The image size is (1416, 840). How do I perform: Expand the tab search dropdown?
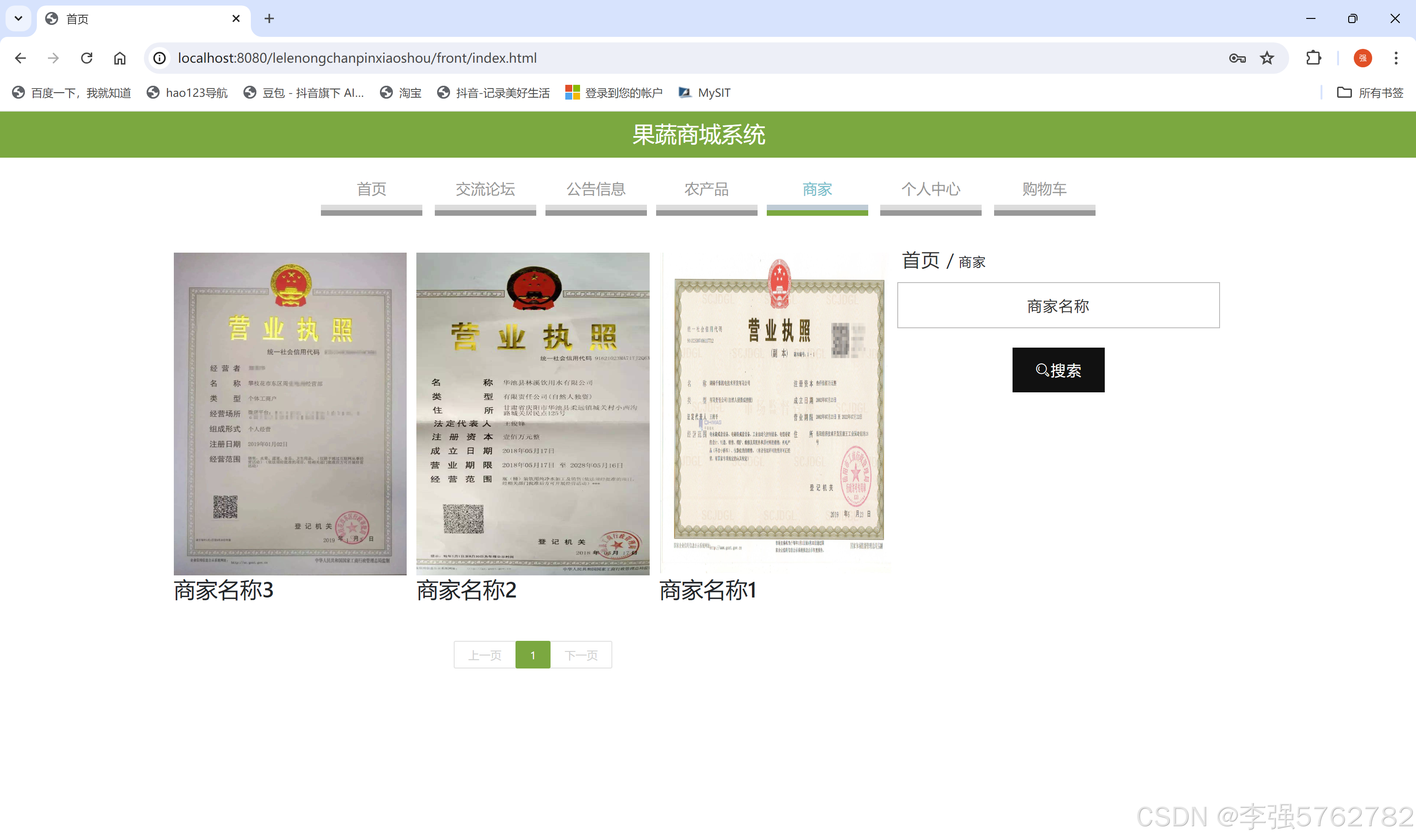point(18,19)
